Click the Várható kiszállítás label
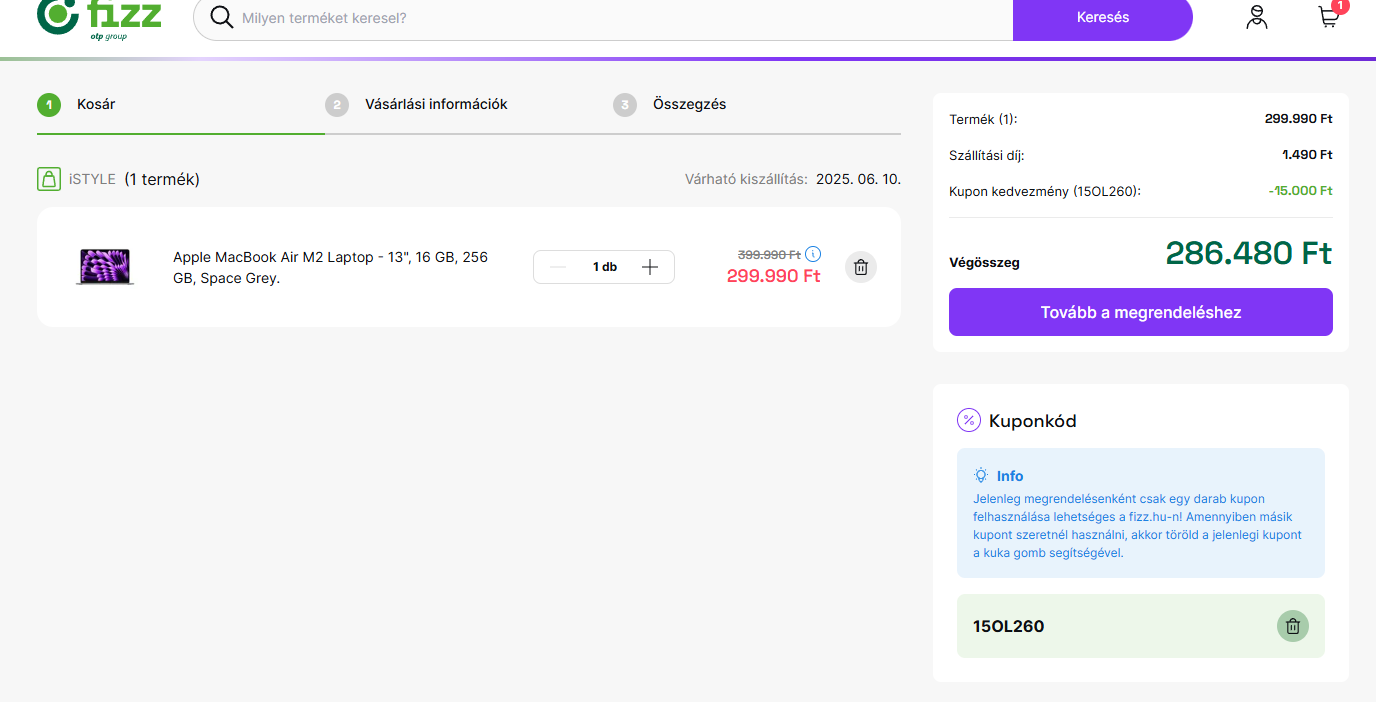1376x702 pixels. point(746,179)
